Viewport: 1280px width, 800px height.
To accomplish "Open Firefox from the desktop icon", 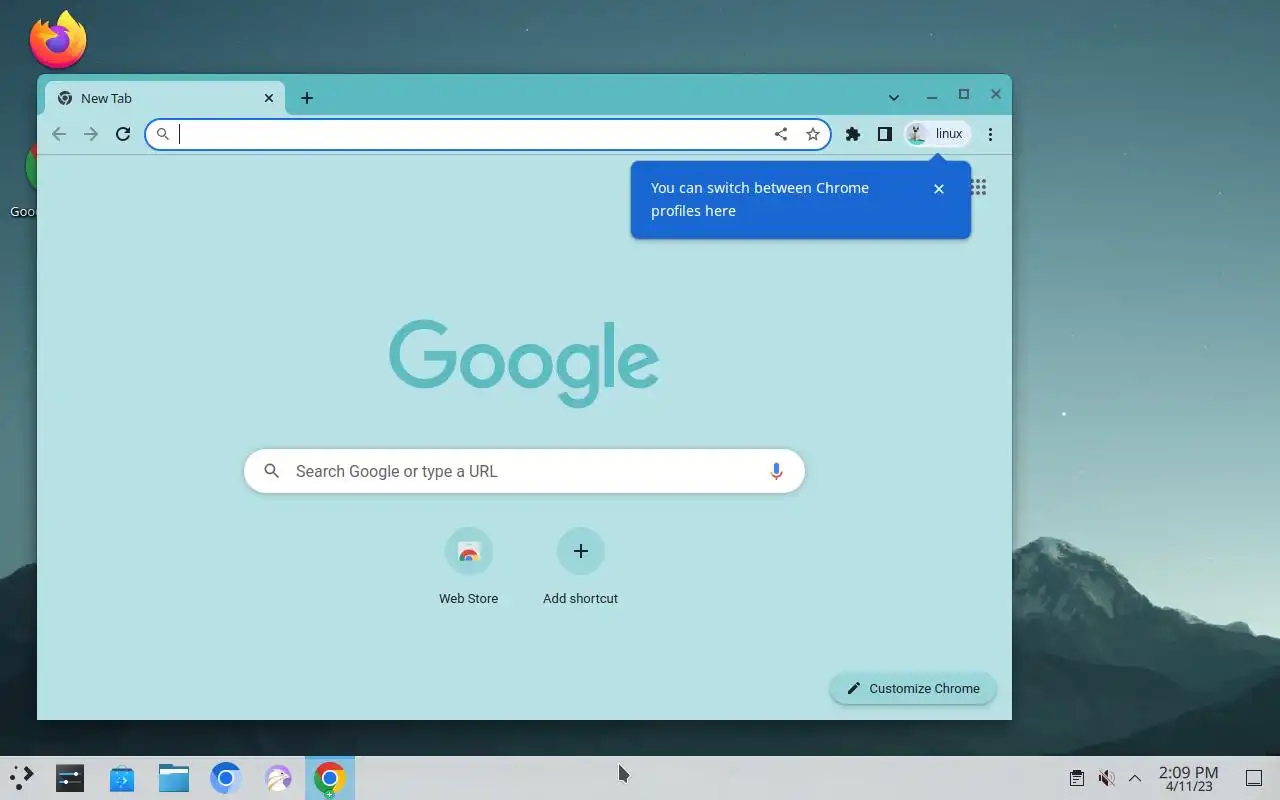I will click(x=58, y=40).
